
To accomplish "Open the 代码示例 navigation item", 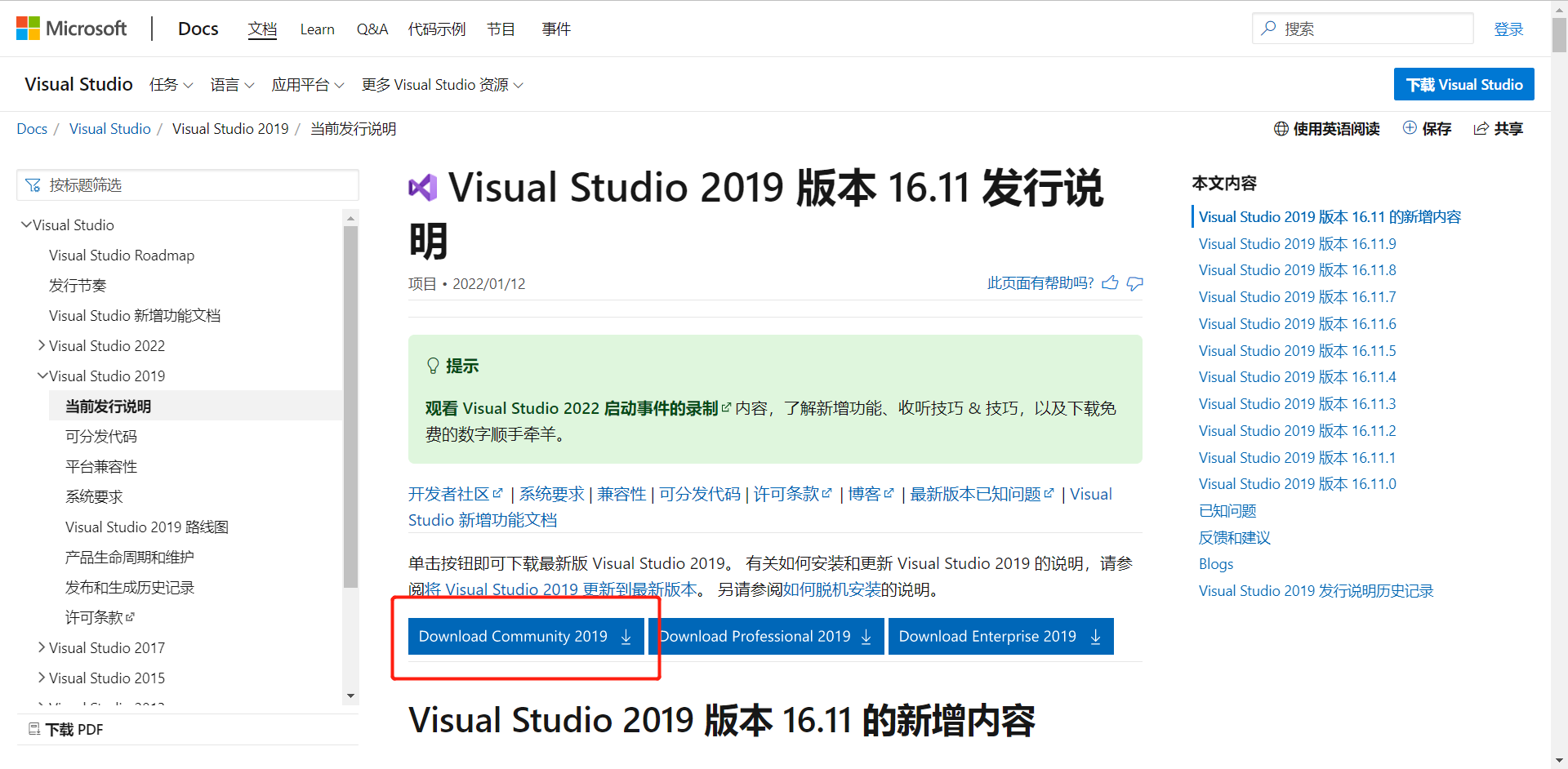I will pos(437,29).
